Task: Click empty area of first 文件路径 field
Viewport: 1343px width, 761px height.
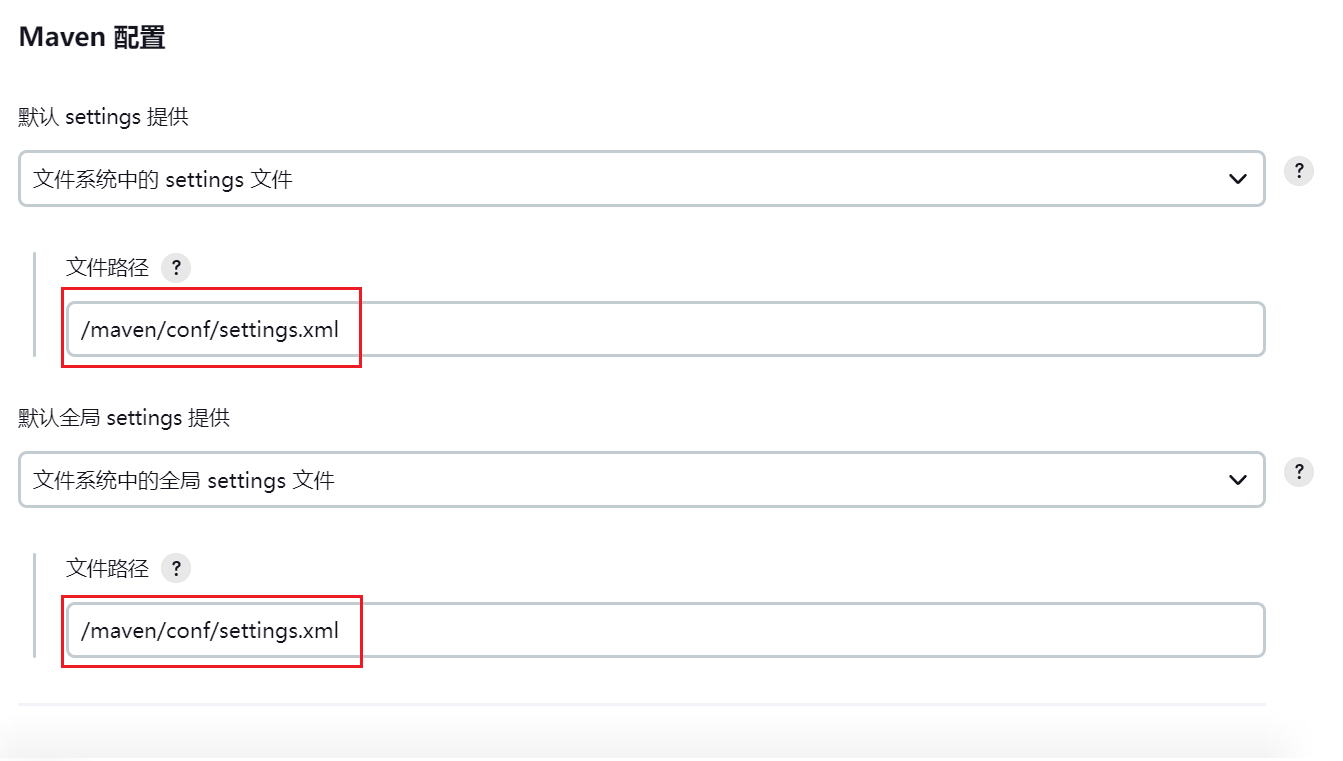Action: pyautogui.click(x=800, y=329)
